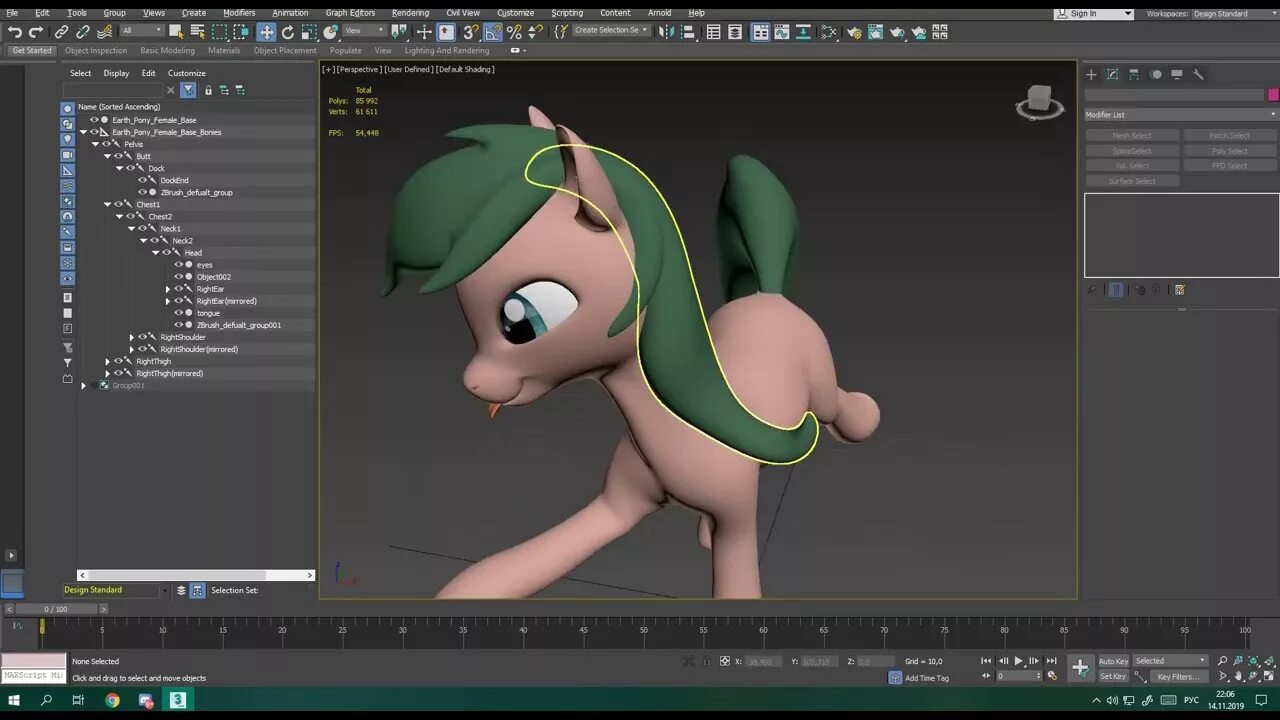This screenshot has height=720, width=1280.
Task: Click the pink object color swatch
Action: (1273, 95)
